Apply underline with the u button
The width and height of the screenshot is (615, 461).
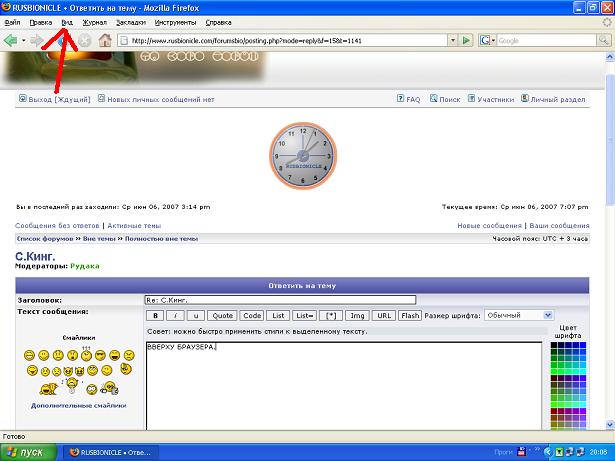pos(196,315)
